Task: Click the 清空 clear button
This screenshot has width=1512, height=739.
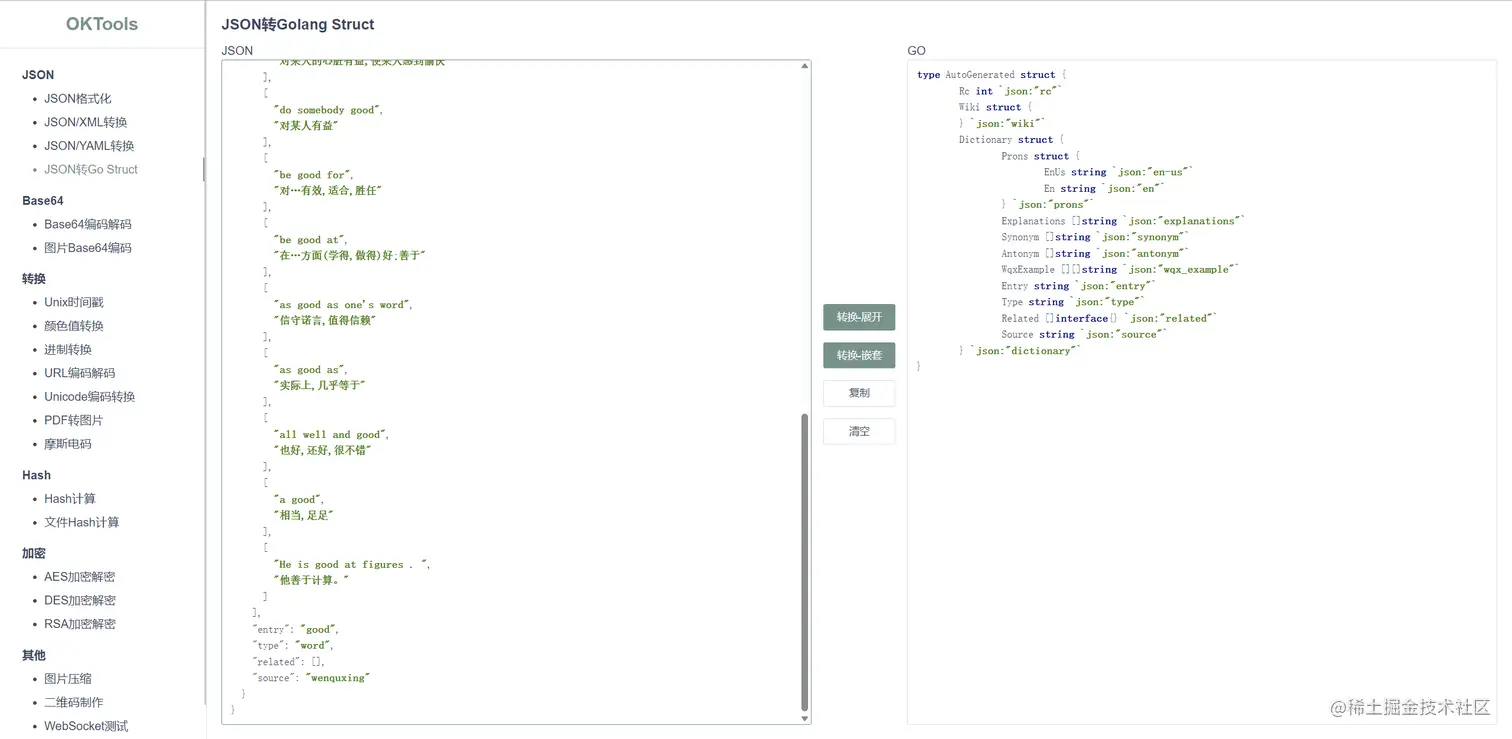Action: (x=859, y=431)
